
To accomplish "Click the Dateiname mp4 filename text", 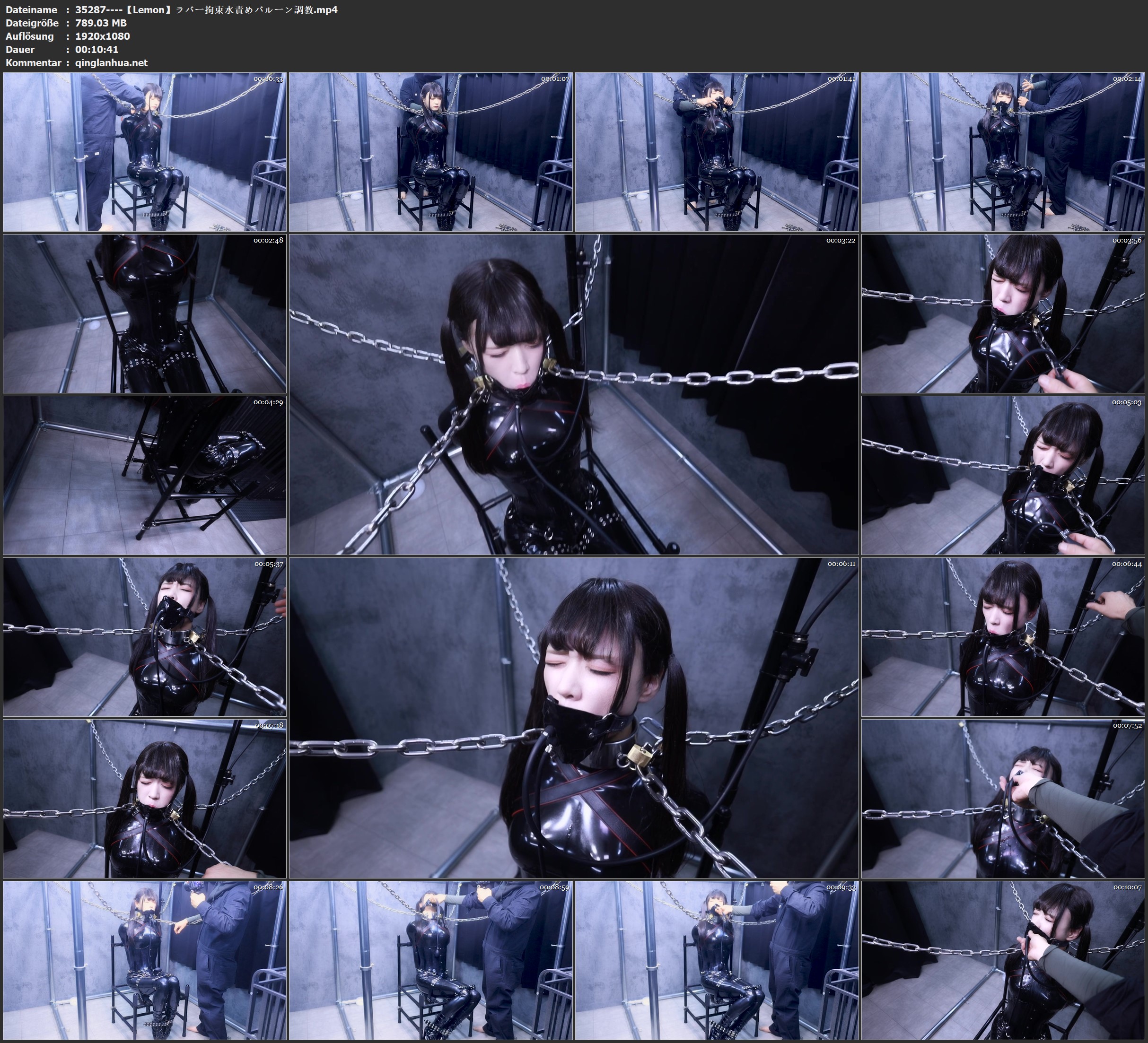I will 206,9.
